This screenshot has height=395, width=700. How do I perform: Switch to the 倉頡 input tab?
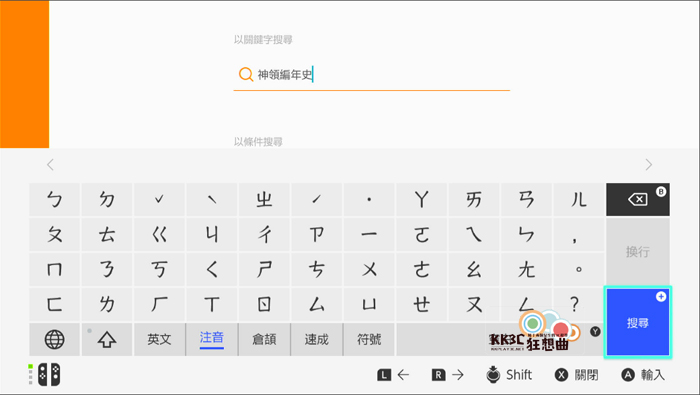click(264, 339)
